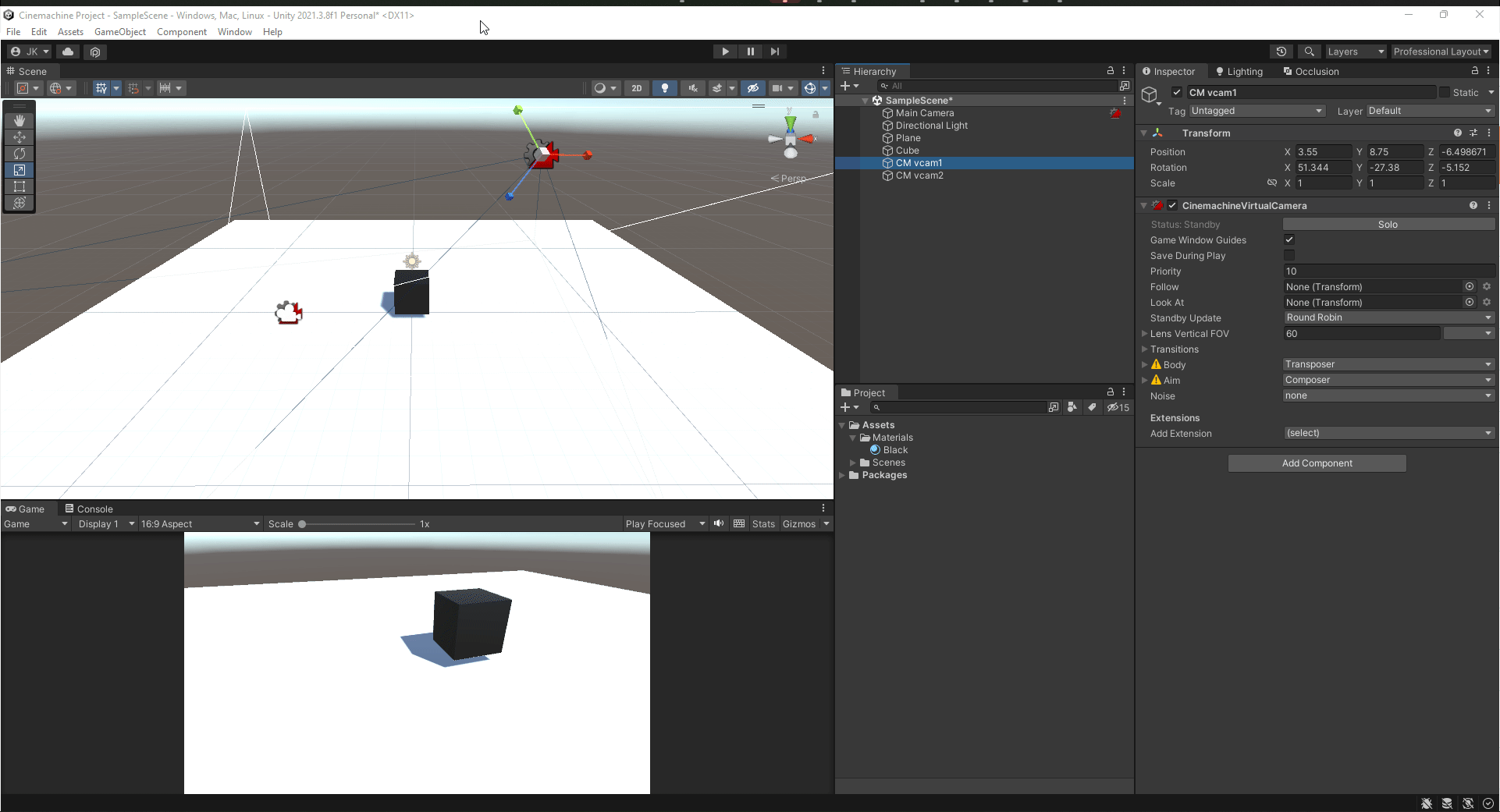Select the Transform tool
Viewport: 1500px width, 812px height.
(20, 202)
